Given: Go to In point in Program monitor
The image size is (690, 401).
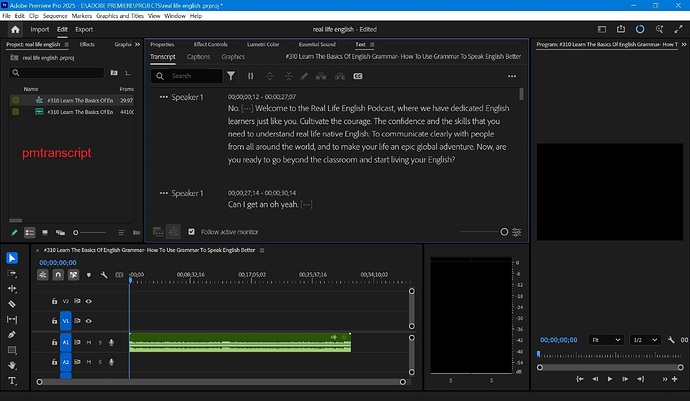Looking at the screenshot, I should [x=580, y=379].
